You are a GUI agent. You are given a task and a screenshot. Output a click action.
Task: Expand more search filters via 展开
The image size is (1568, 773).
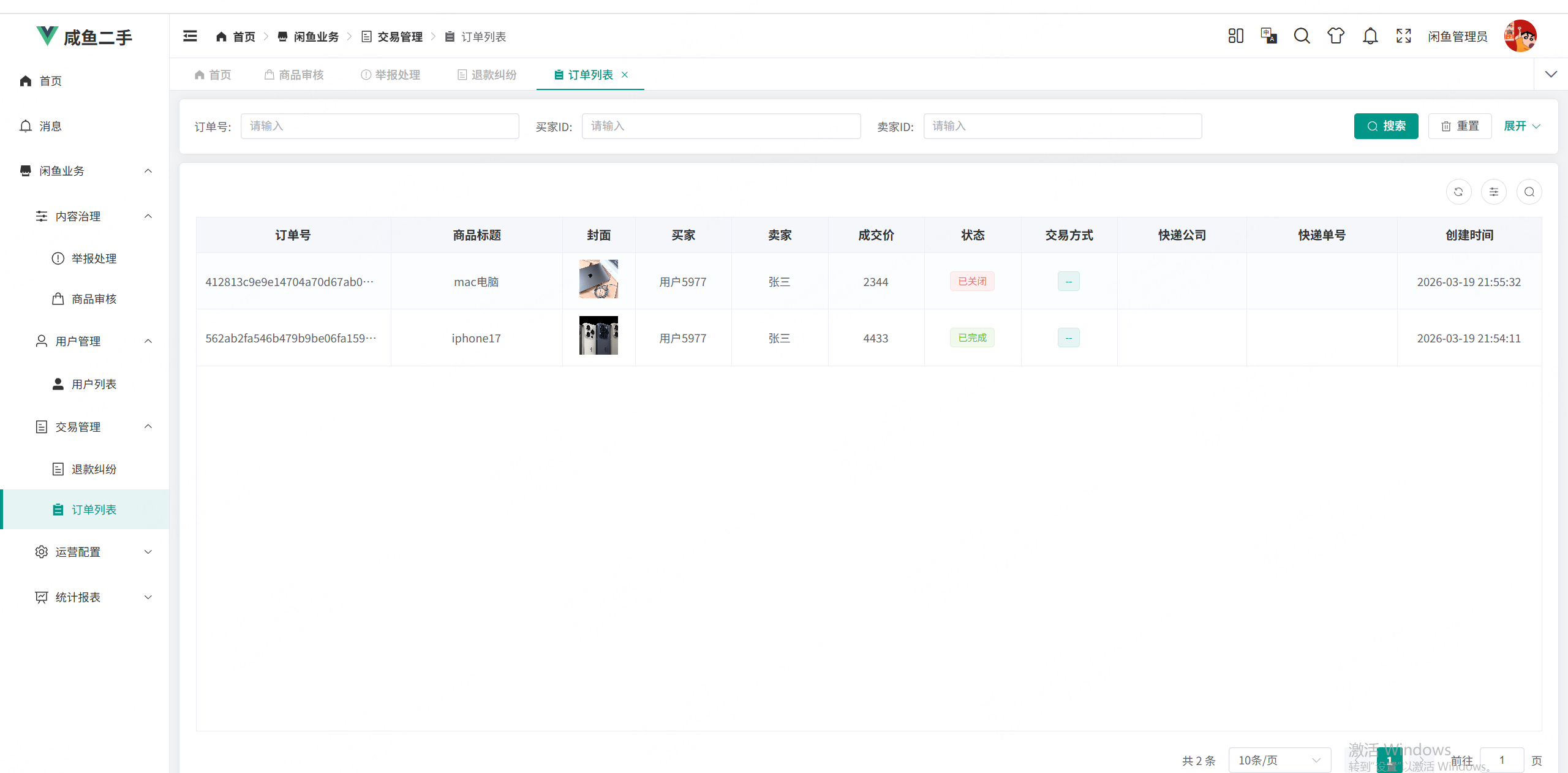pyautogui.click(x=1522, y=126)
